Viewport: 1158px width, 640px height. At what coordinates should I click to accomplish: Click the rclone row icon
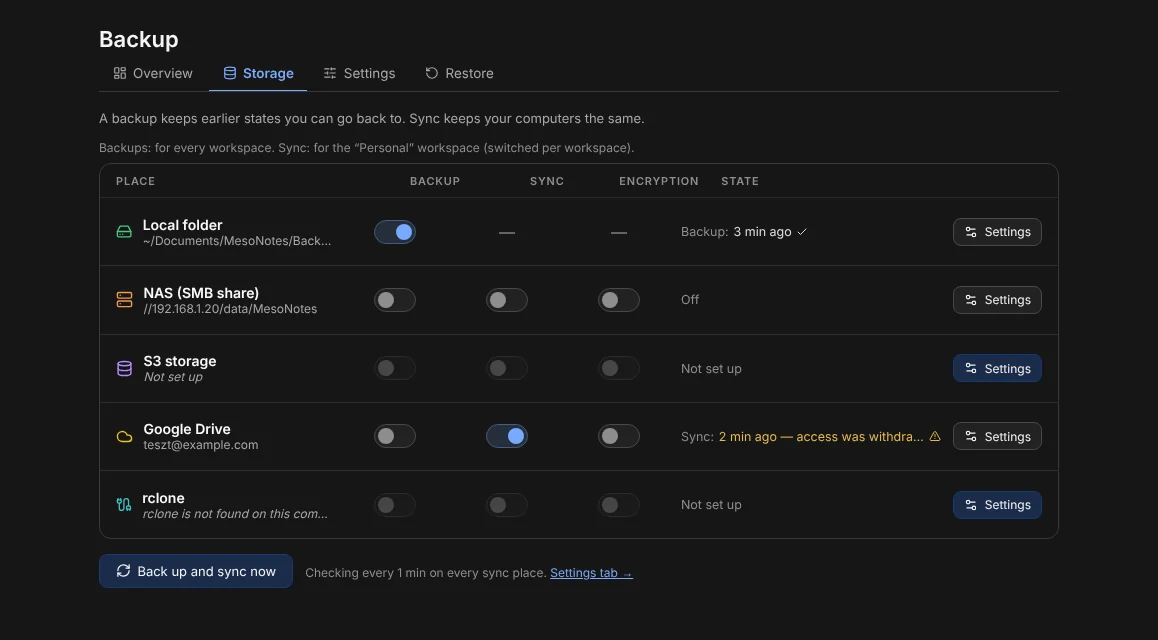(124, 505)
